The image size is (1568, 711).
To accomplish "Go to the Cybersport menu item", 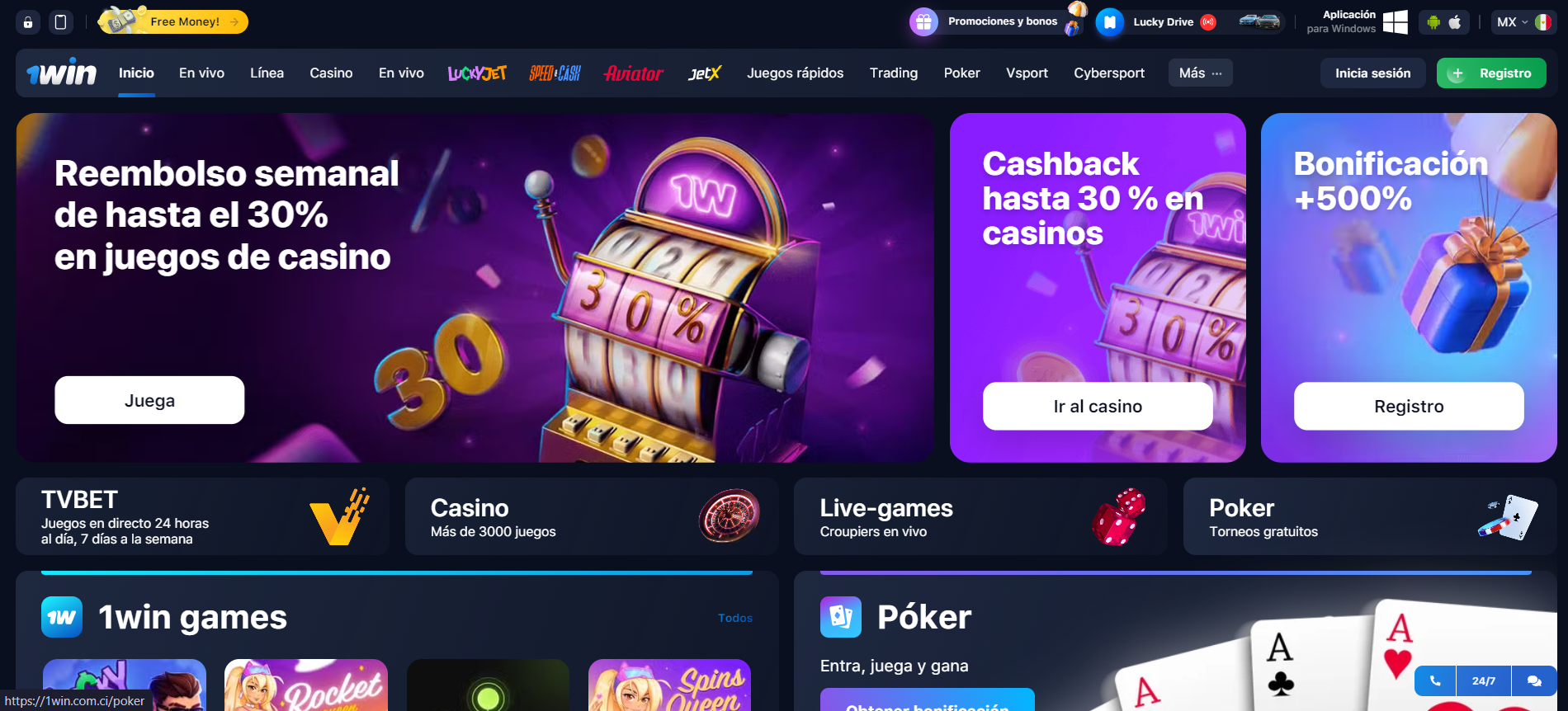I will pyautogui.click(x=1108, y=73).
